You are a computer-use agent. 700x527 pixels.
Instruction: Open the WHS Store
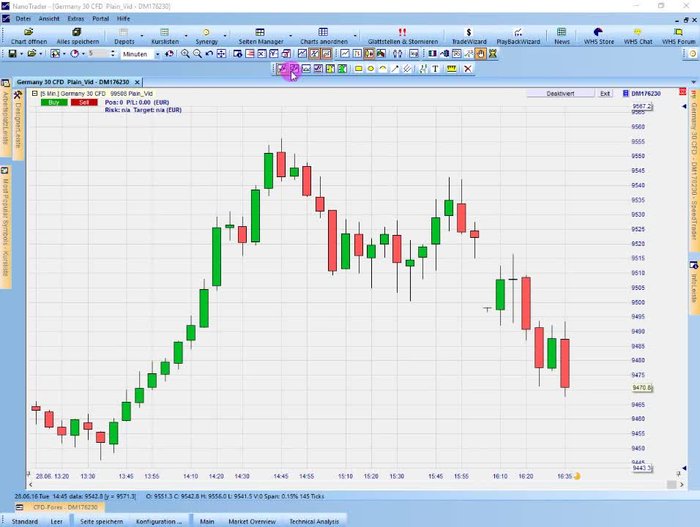pyautogui.click(x=598, y=35)
